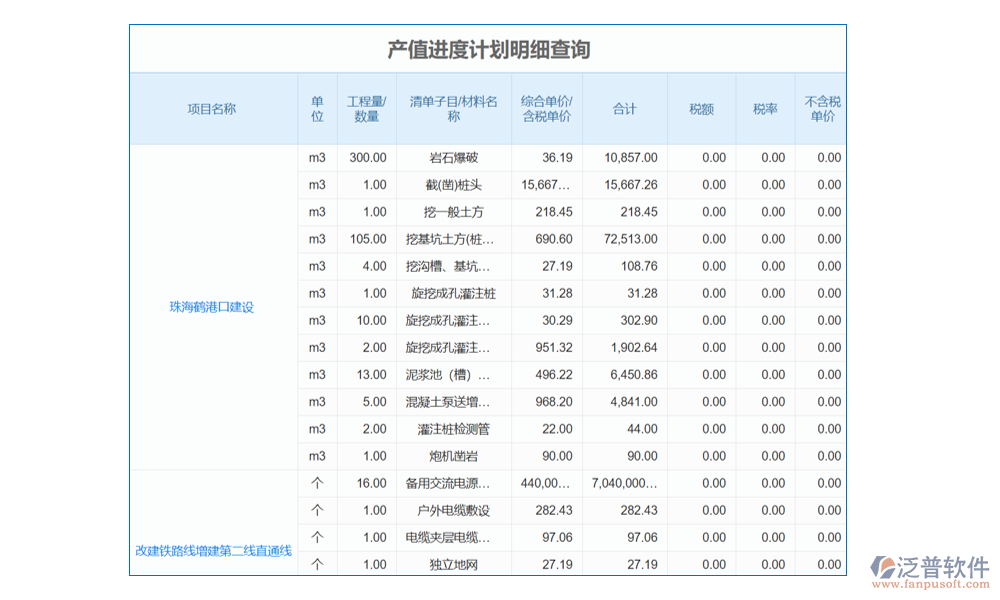
Task: Click the 灌注桩检测管 item cell
Action: click(x=453, y=429)
